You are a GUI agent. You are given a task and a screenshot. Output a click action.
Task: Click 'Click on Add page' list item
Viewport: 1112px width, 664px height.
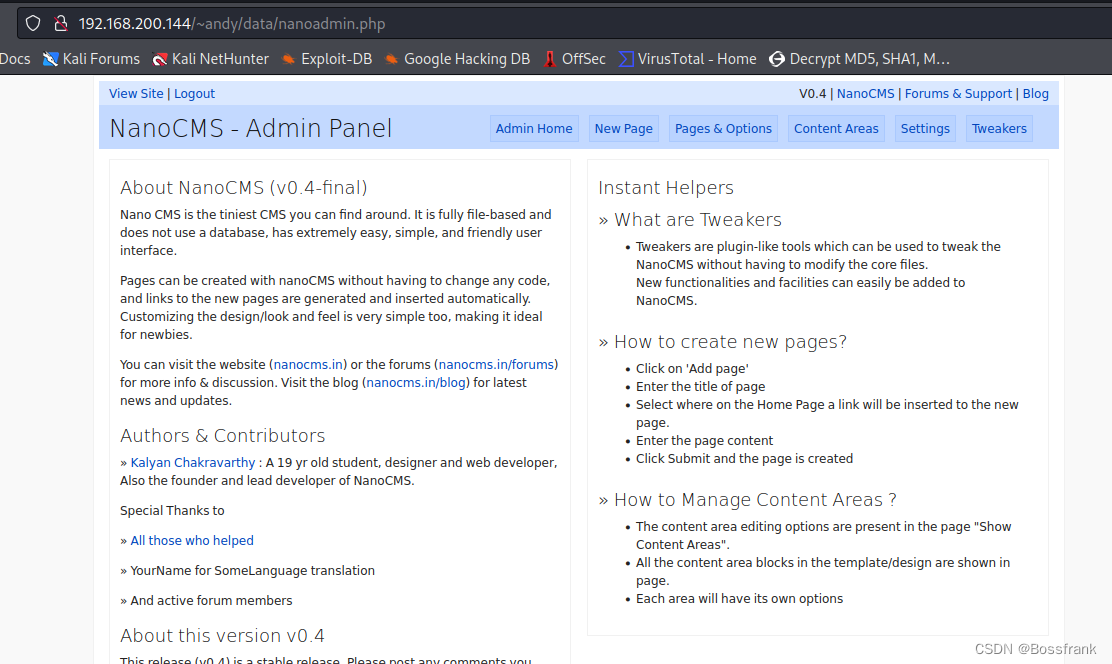point(692,369)
